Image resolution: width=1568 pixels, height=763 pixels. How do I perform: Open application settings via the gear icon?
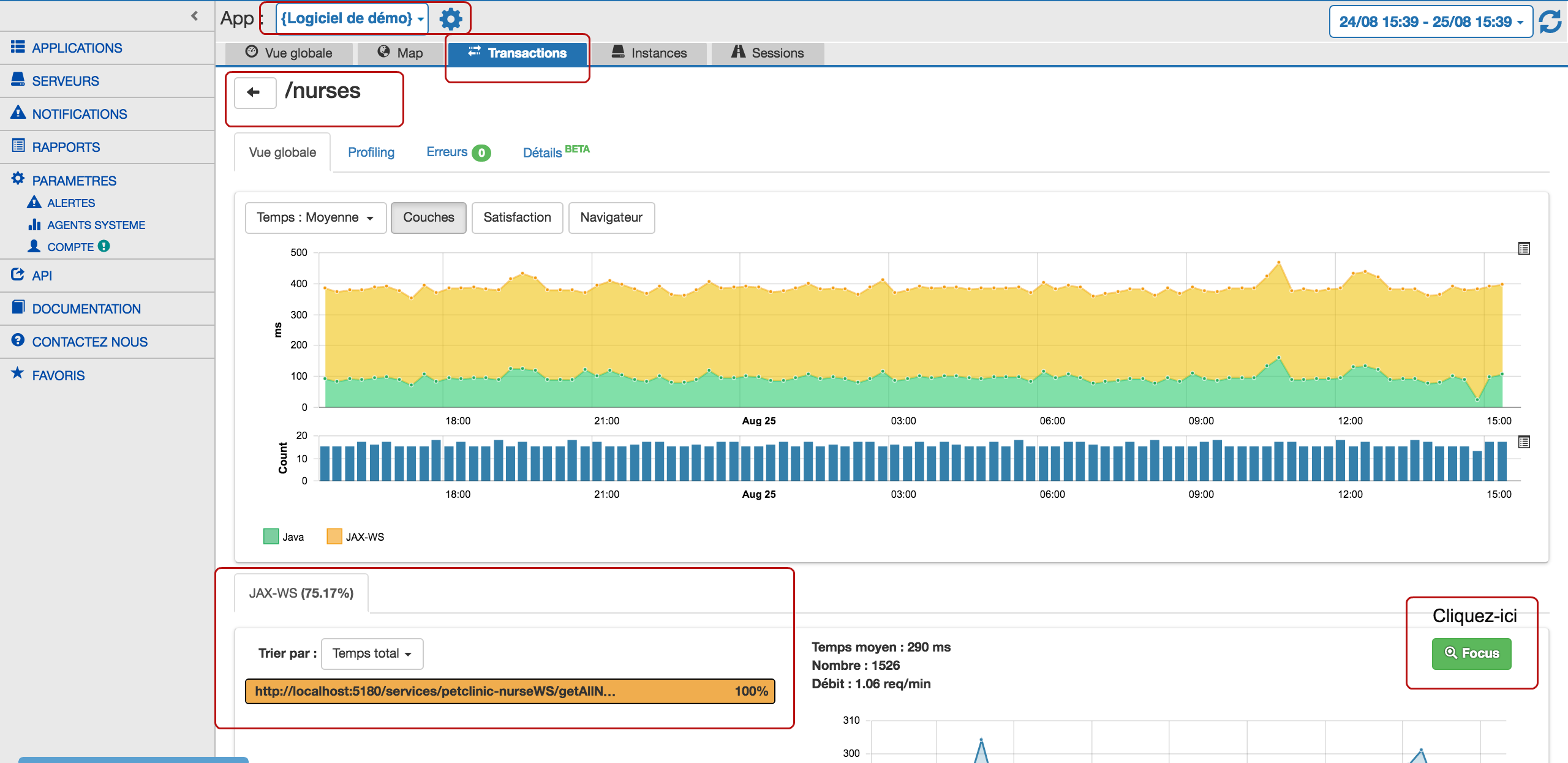click(450, 18)
